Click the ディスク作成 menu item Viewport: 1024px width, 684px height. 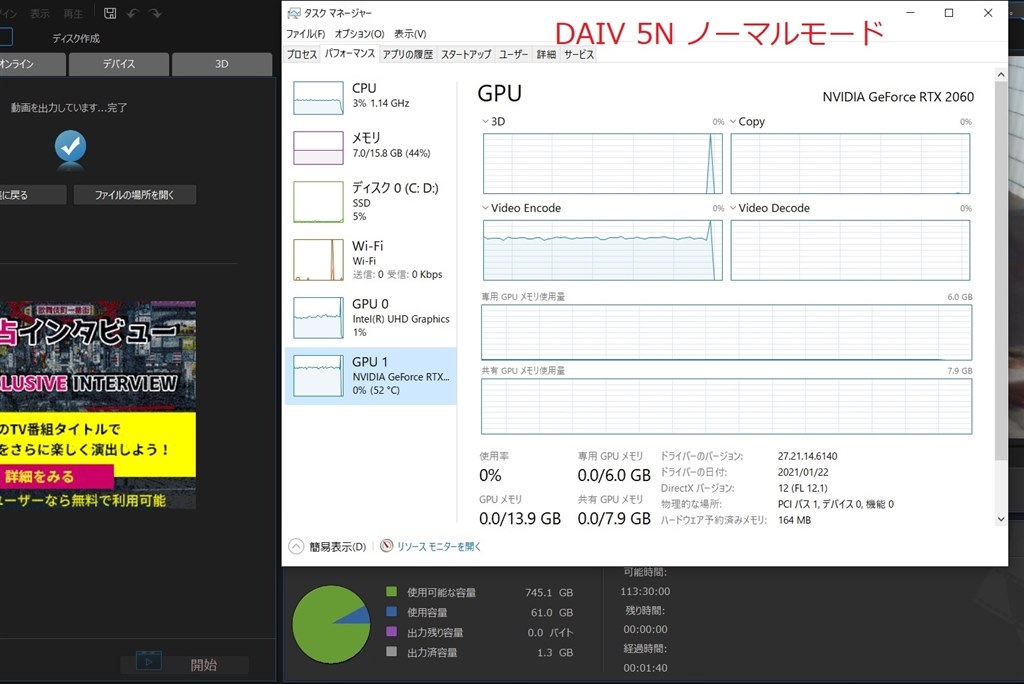[76, 39]
